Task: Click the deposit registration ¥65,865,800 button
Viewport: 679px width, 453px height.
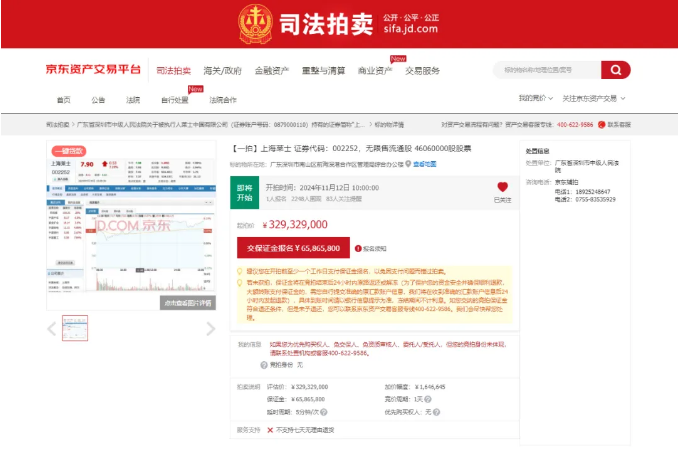Action: tap(293, 248)
